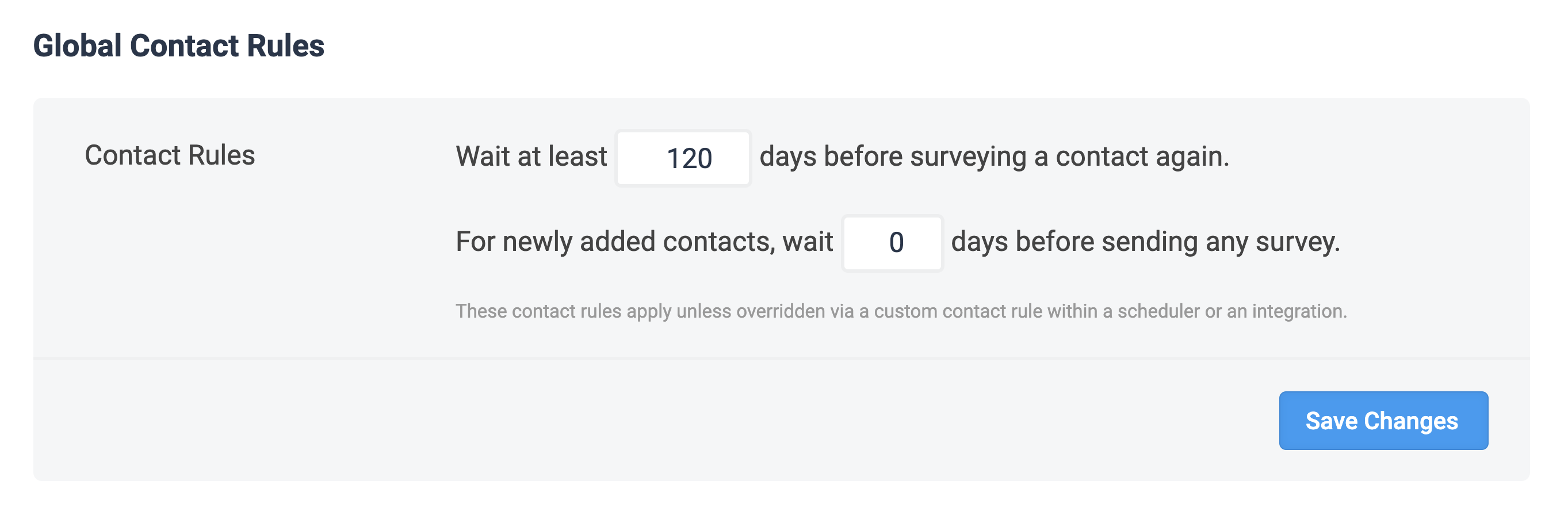Click the Save Changes button

coord(1383,420)
